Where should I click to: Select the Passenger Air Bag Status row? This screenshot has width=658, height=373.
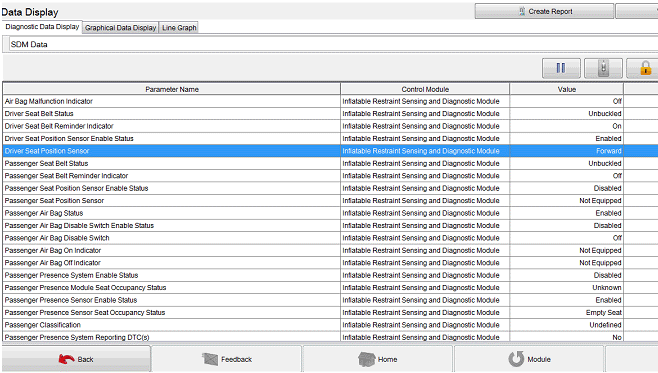pos(330,213)
